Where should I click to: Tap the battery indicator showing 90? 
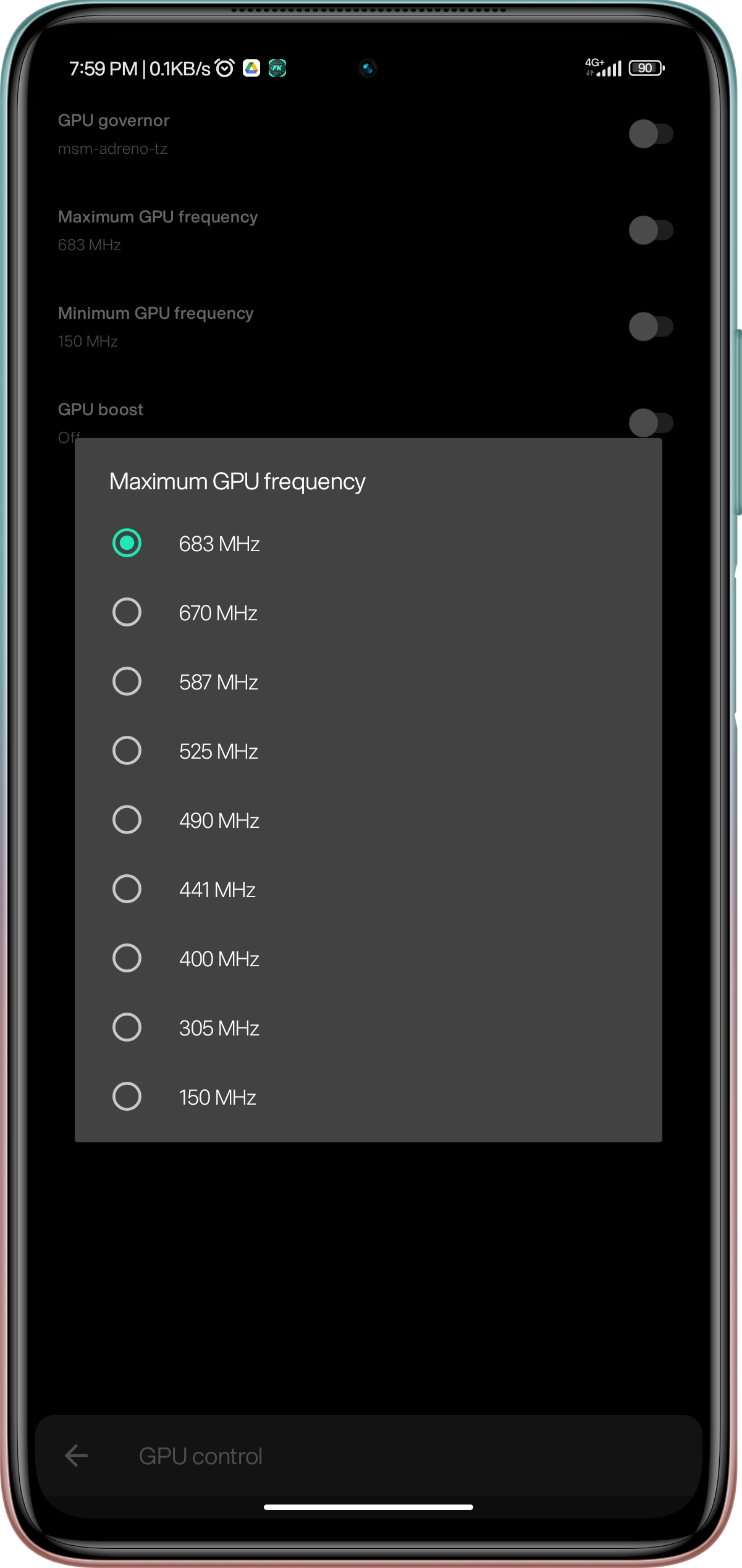point(646,68)
